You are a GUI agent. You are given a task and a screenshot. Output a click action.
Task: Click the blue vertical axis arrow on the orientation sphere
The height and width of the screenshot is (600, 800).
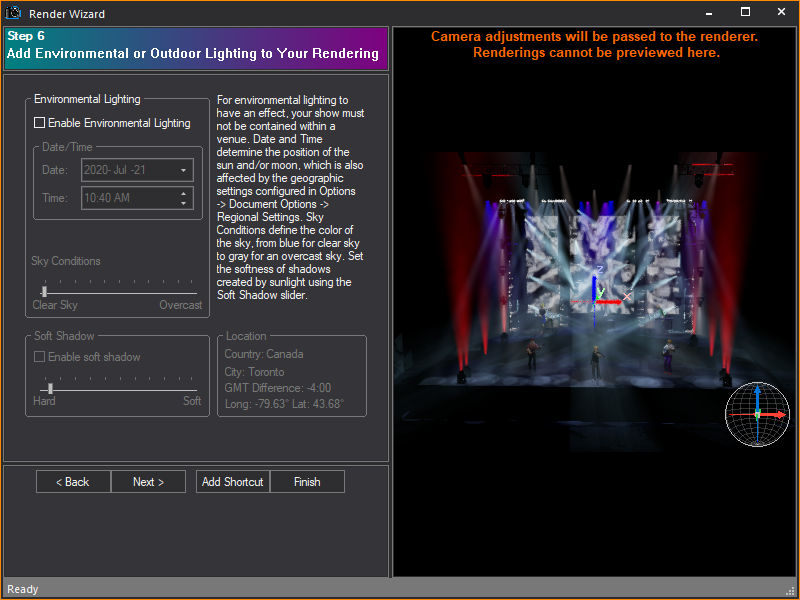point(758,393)
